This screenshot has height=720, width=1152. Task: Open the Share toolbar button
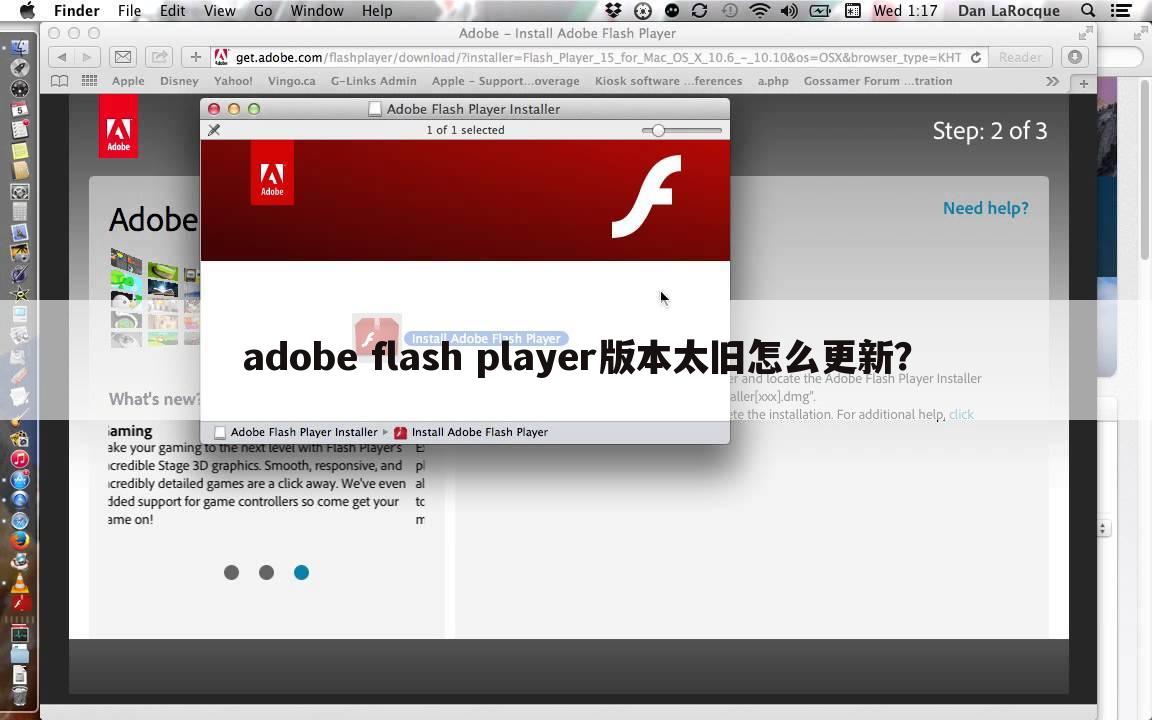click(159, 57)
